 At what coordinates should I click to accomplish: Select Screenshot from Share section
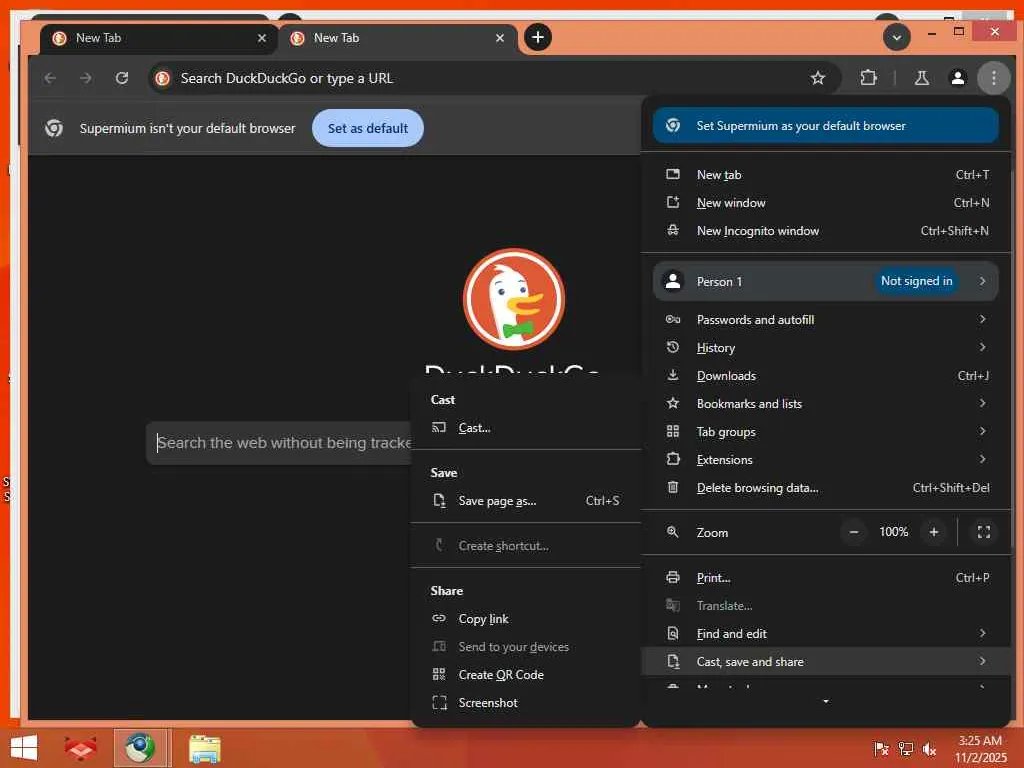526,703
